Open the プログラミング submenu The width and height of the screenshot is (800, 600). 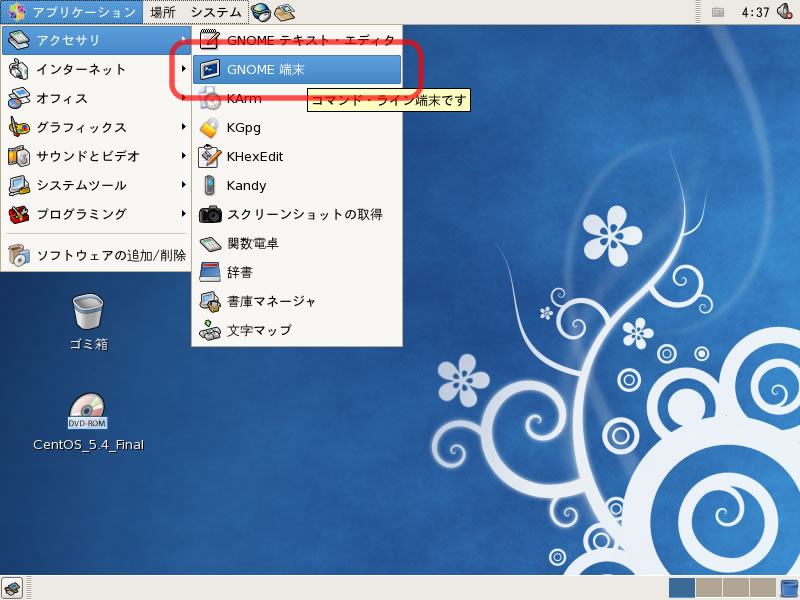[96, 214]
